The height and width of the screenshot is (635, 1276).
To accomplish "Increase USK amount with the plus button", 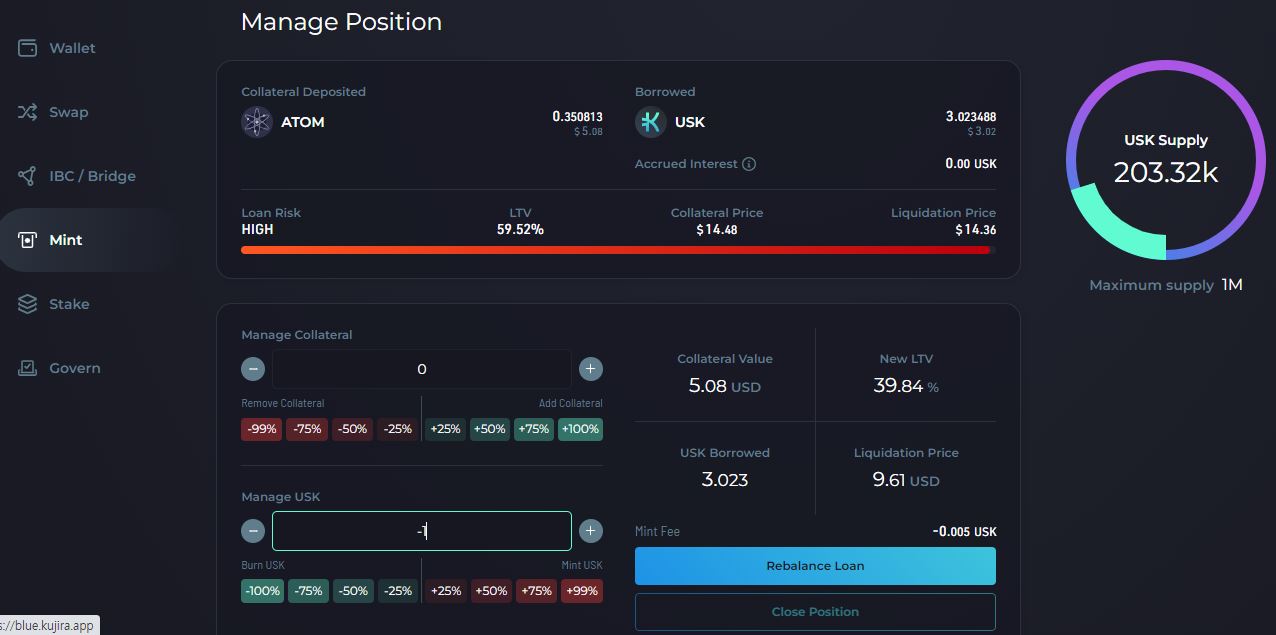I will (x=591, y=531).
